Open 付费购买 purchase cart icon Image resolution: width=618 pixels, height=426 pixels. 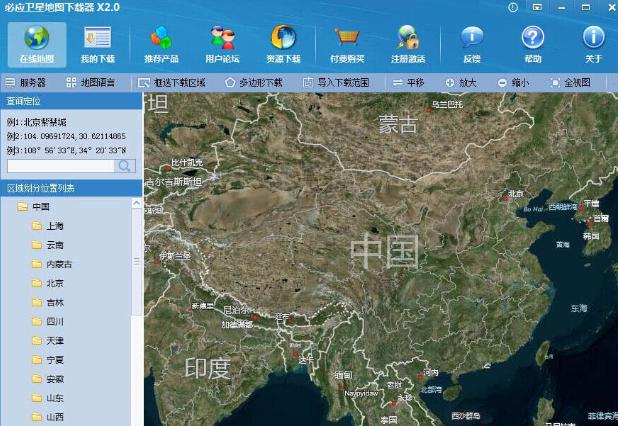pos(346,43)
